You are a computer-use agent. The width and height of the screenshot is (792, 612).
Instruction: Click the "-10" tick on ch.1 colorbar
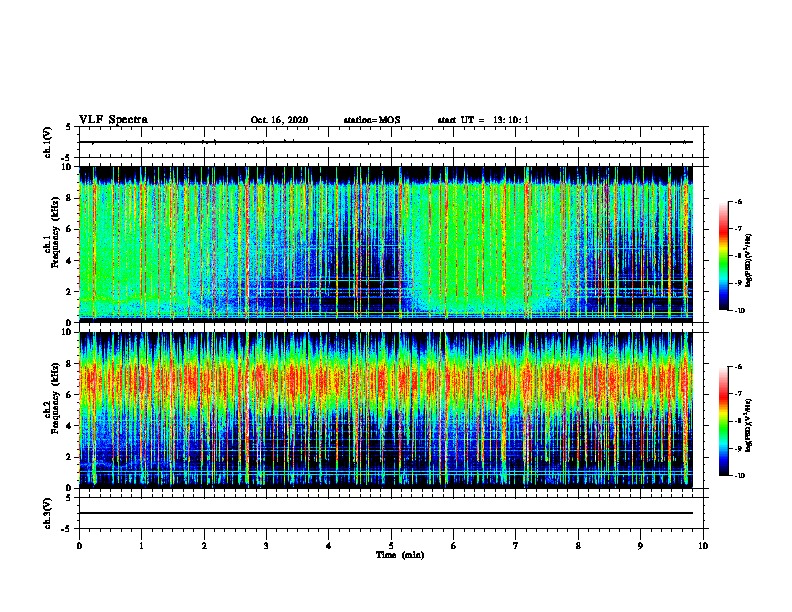(739, 311)
